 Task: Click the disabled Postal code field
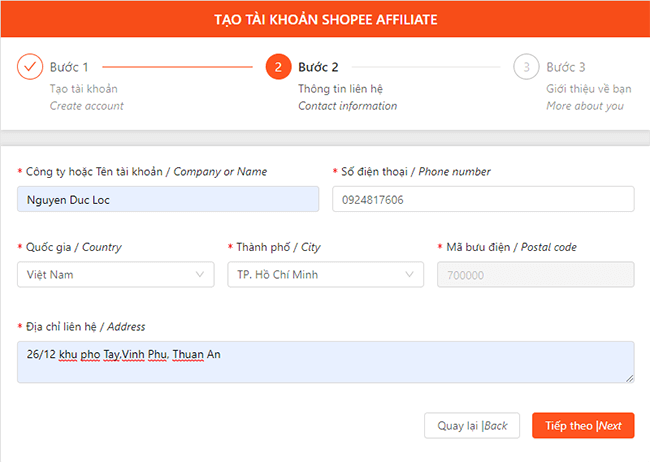point(535,274)
